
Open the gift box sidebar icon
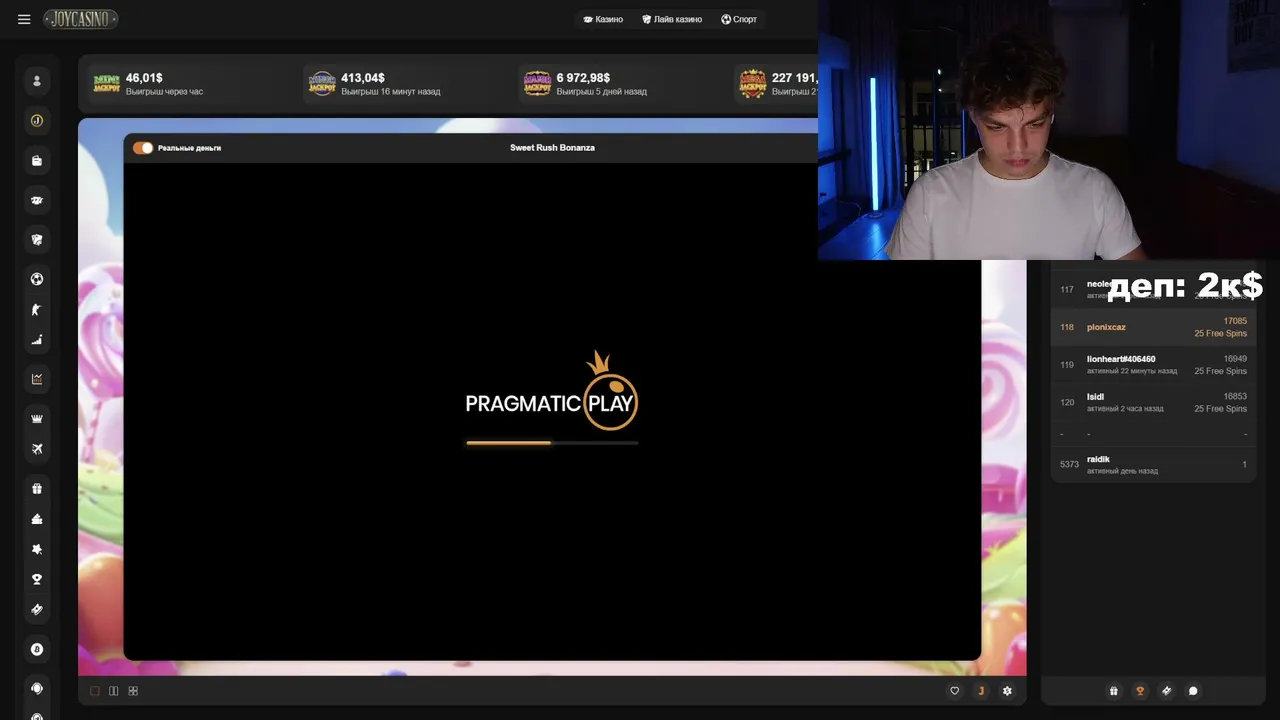click(x=37, y=489)
